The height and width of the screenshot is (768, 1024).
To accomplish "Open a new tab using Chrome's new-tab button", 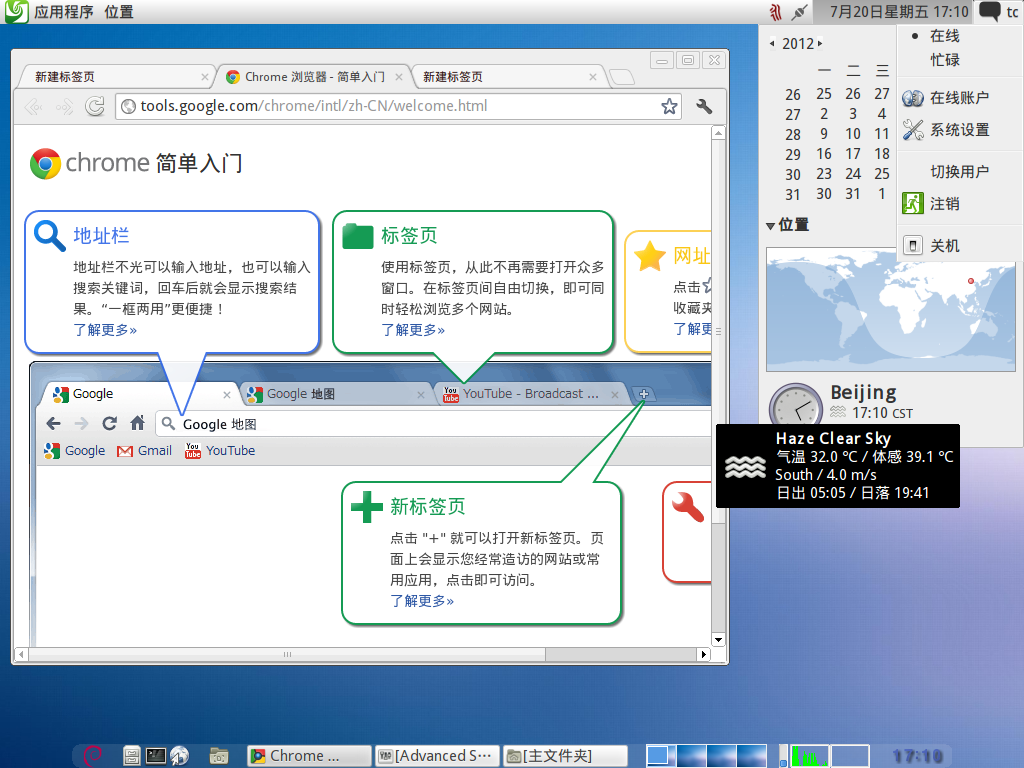I will (622, 77).
